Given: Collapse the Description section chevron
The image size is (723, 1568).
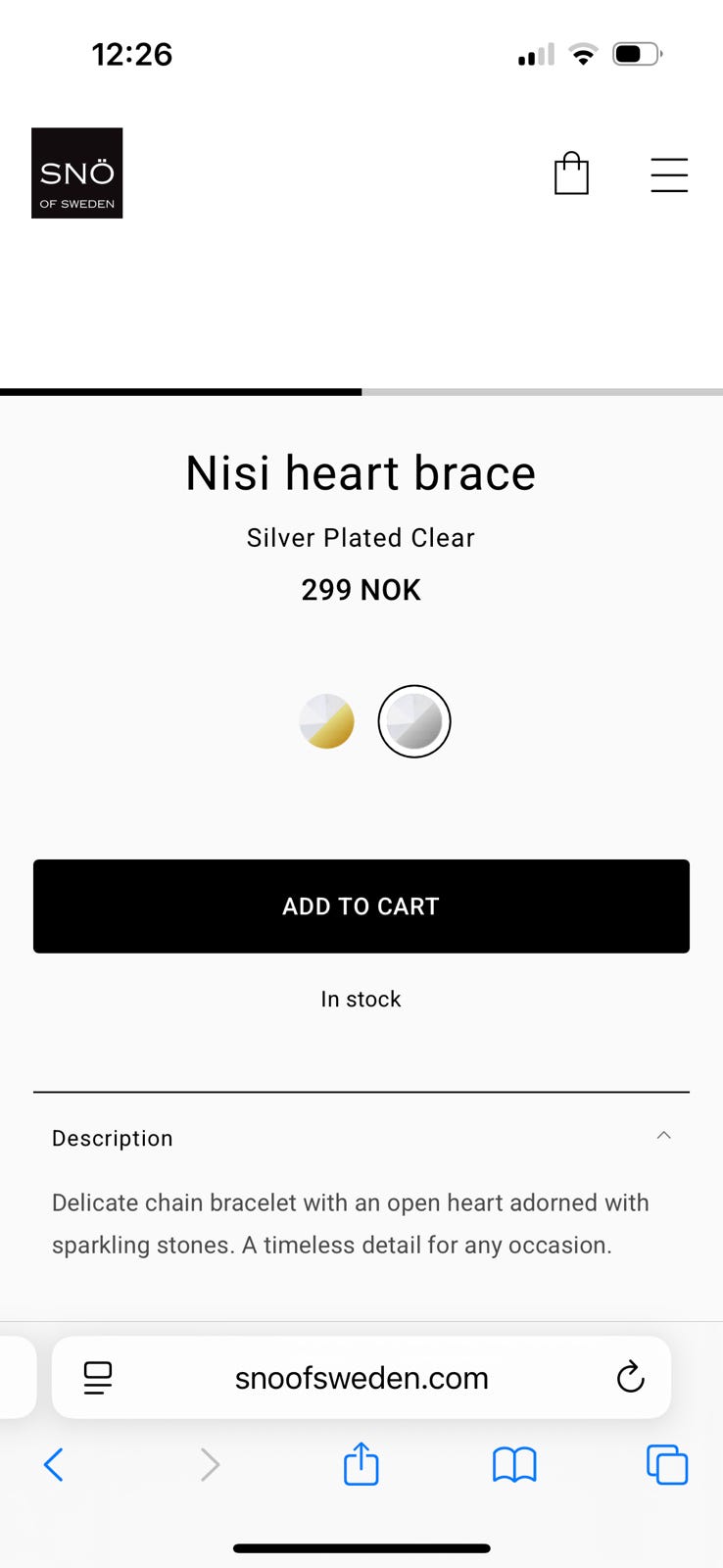Looking at the screenshot, I should pyautogui.click(x=663, y=1135).
